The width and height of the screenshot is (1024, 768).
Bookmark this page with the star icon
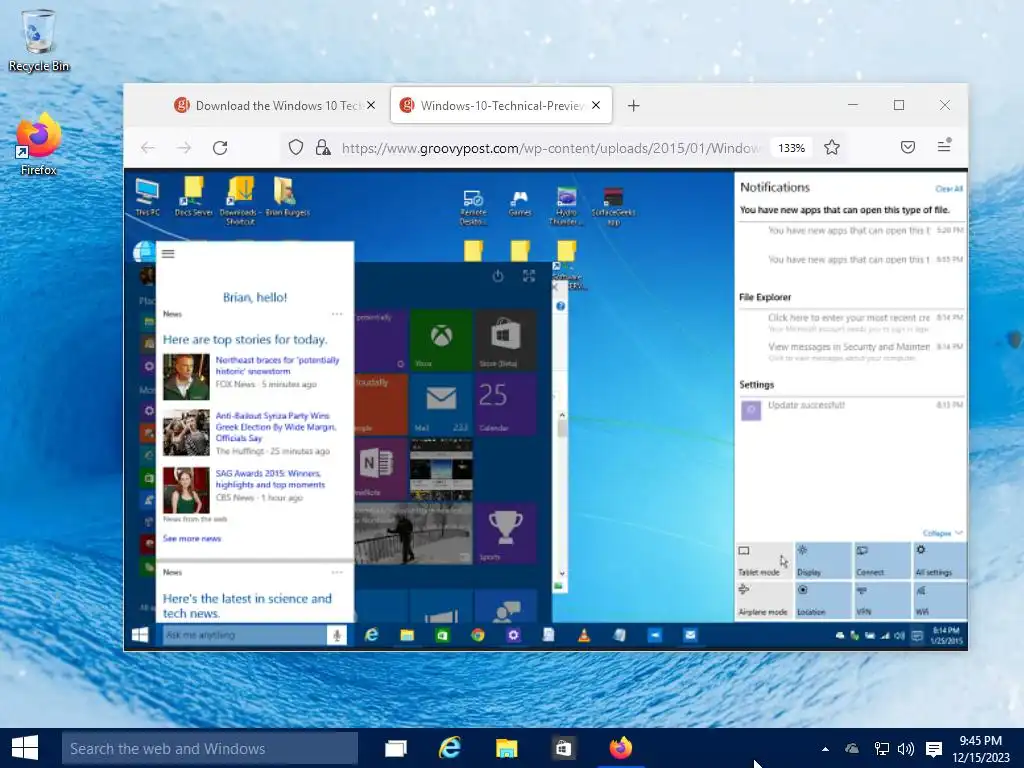(831, 148)
